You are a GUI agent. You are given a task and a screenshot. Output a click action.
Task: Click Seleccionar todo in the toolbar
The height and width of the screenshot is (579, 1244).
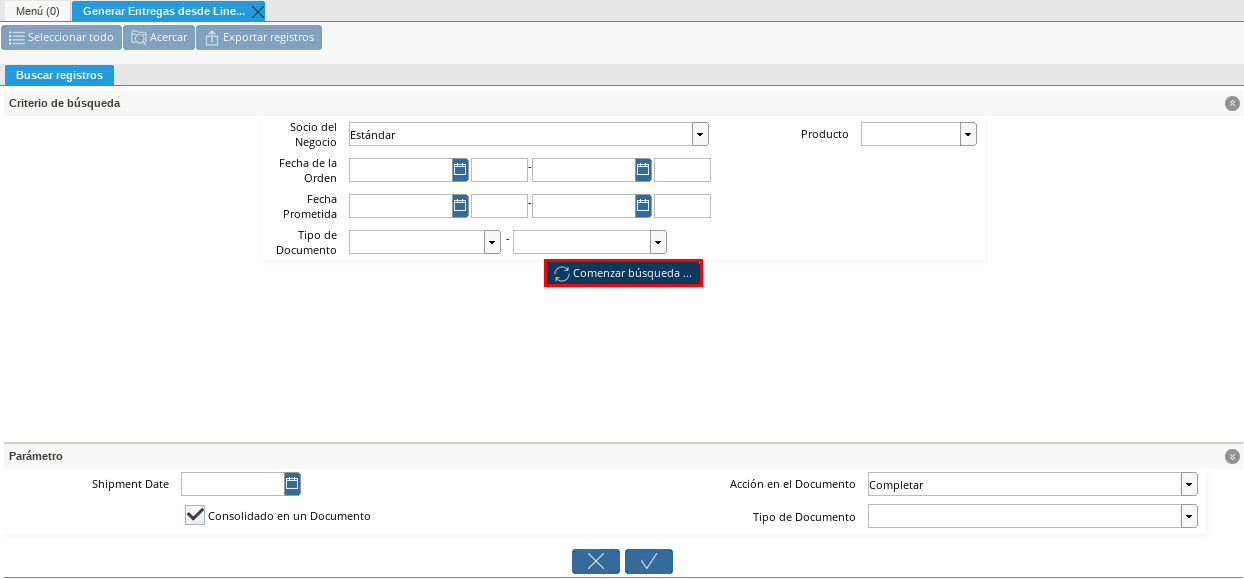61,37
